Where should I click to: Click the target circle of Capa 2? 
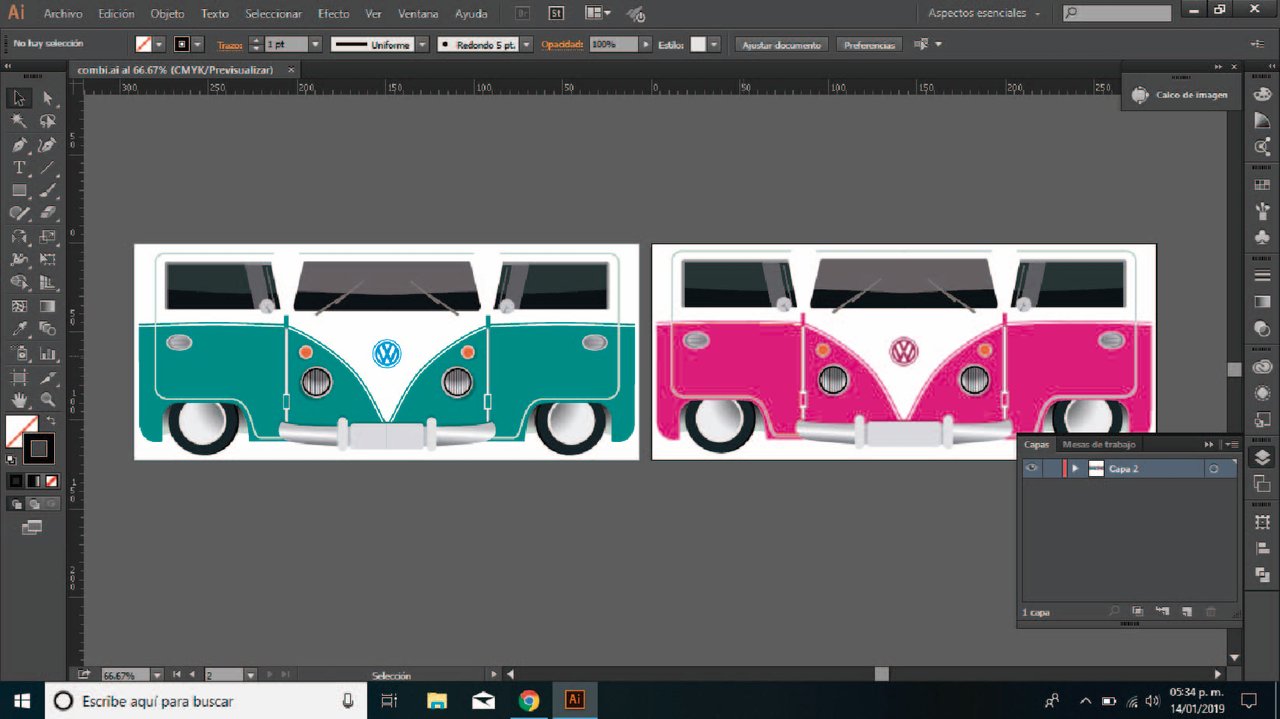1213,468
